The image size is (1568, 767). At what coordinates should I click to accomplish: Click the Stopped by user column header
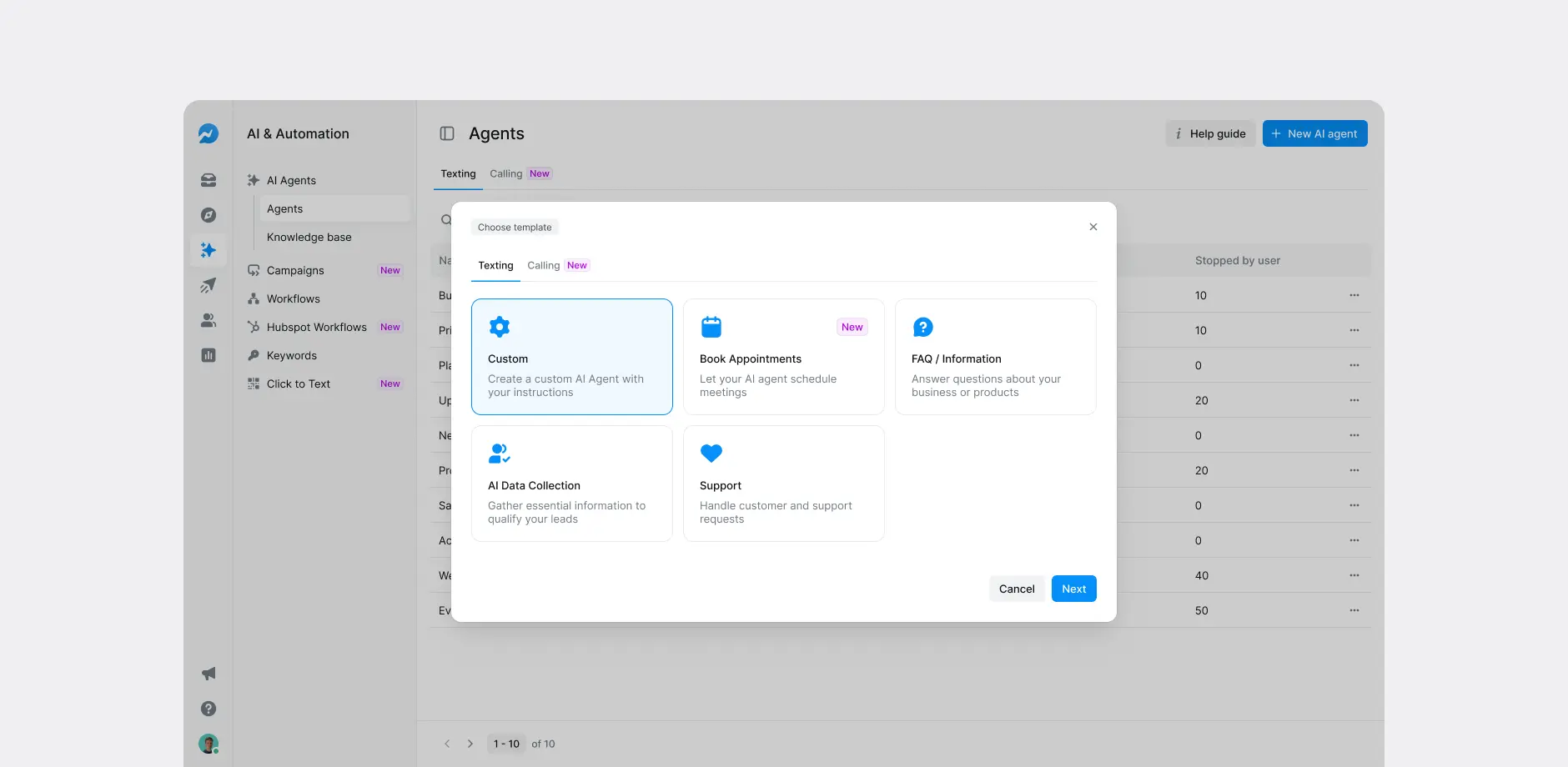[x=1238, y=260]
